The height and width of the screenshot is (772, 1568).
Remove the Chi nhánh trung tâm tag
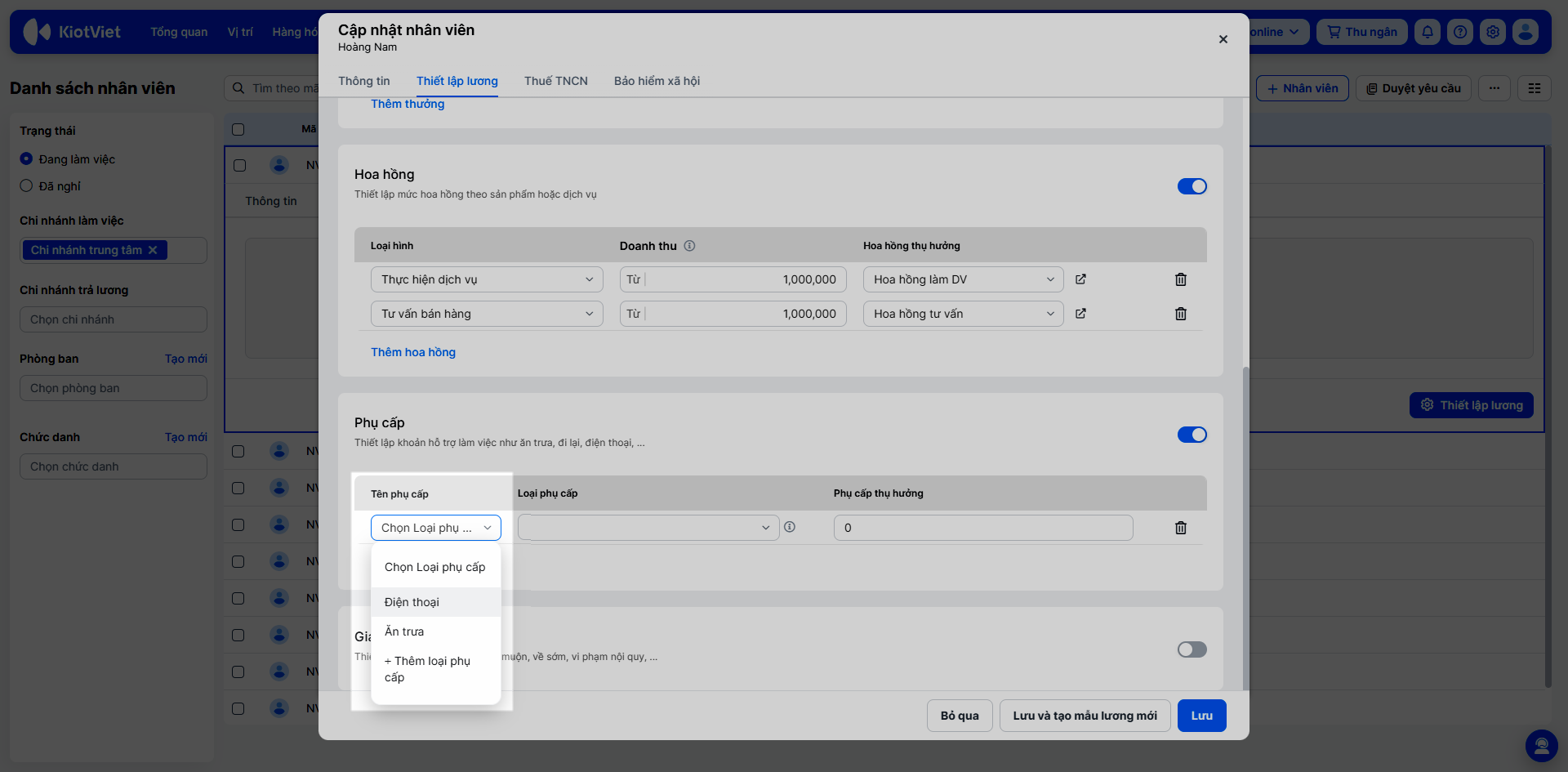coord(153,250)
